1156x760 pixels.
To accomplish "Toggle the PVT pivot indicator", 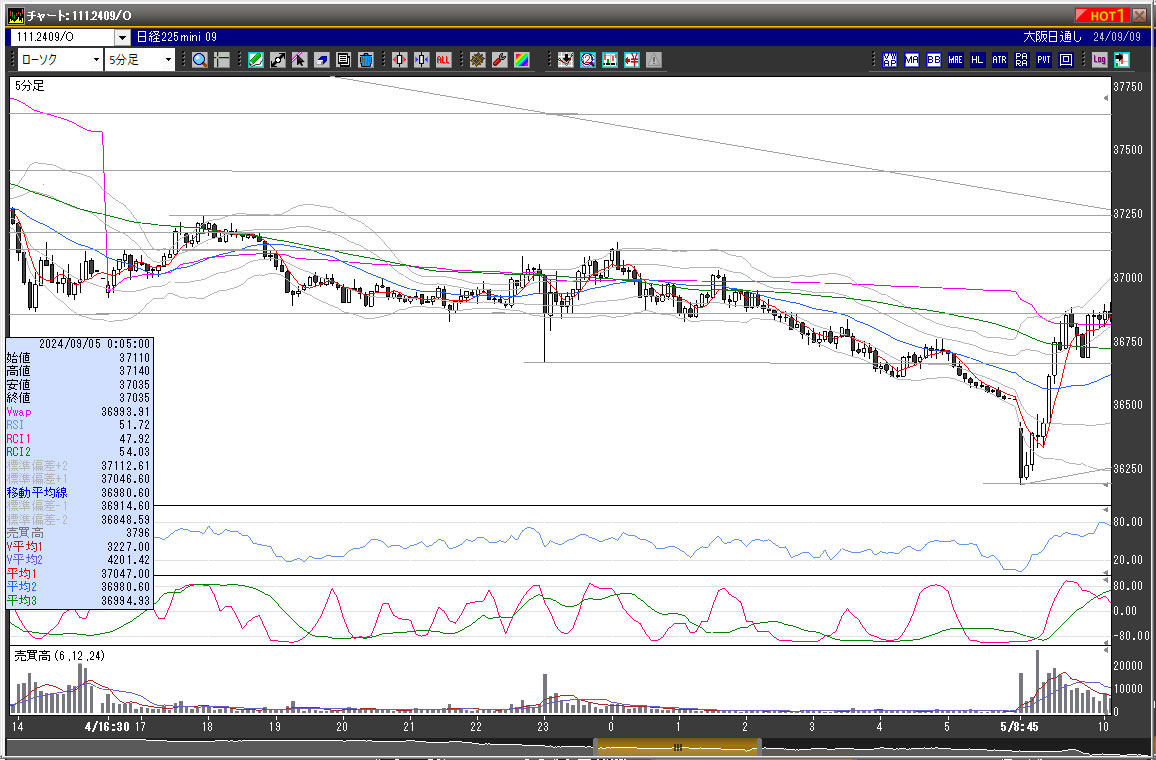I will [1044, 60].
